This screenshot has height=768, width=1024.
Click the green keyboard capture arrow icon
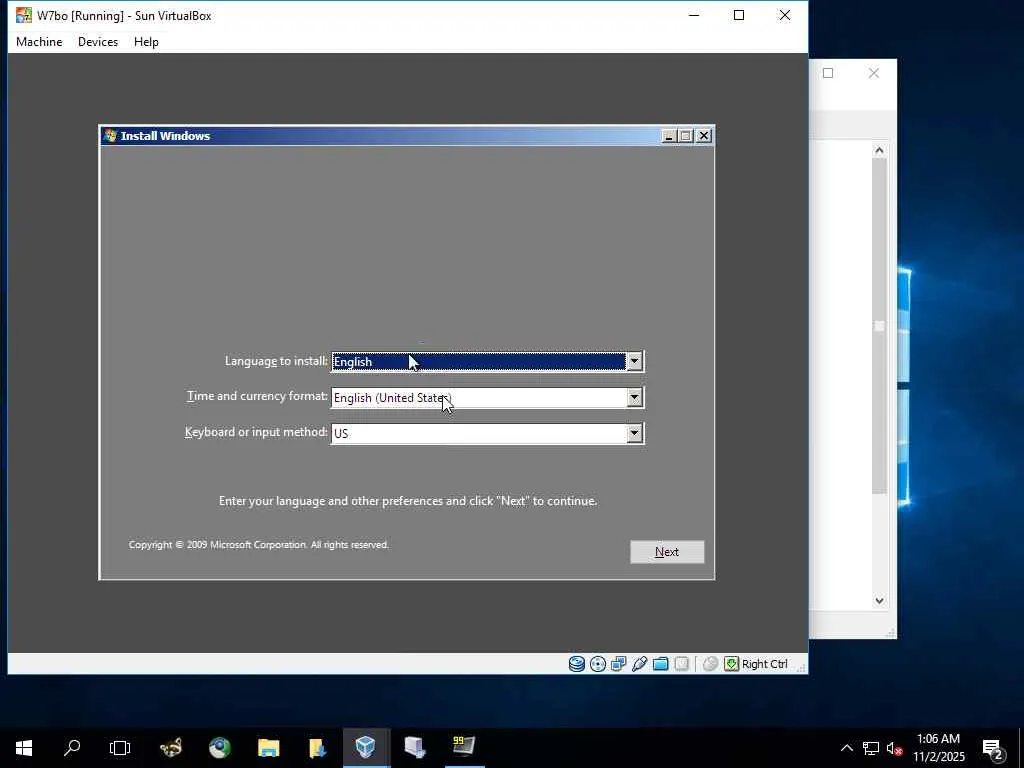(731, 664)
